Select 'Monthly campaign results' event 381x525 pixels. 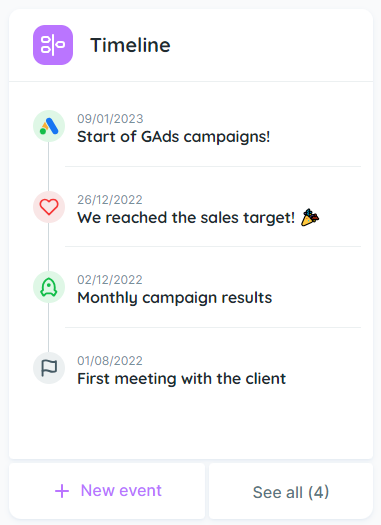pyautogui.click(x=174, y=298)
